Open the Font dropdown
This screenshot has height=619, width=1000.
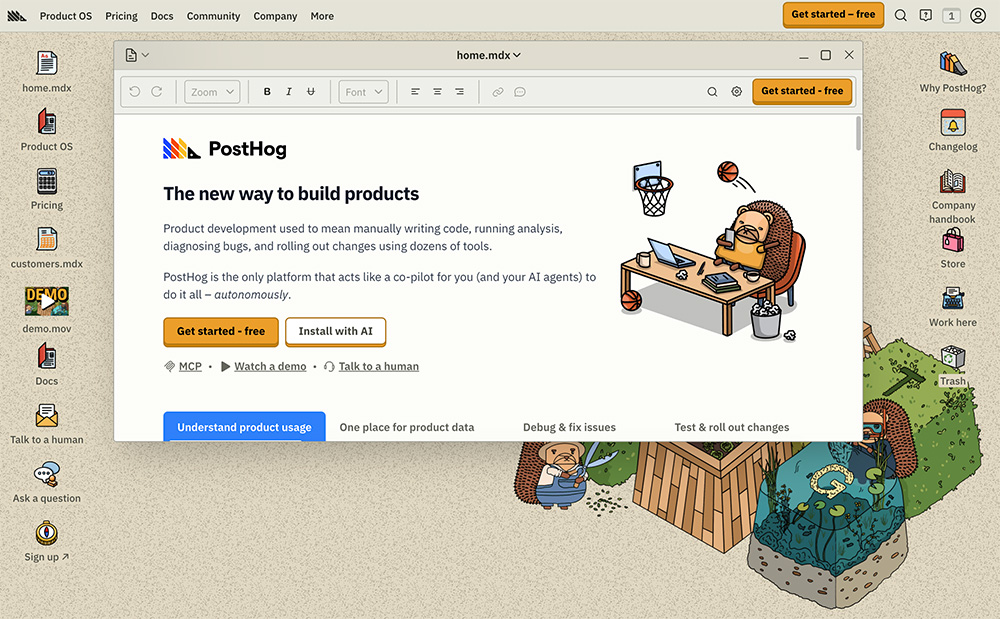click(364, 92)
